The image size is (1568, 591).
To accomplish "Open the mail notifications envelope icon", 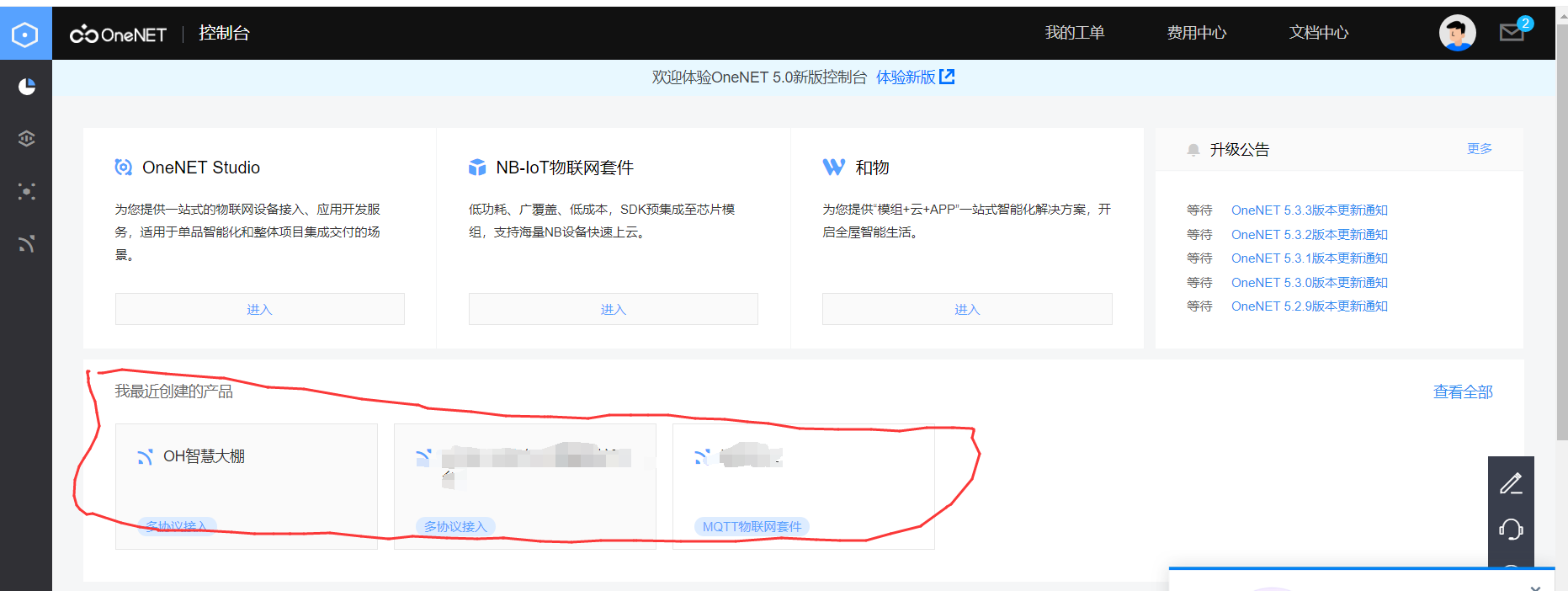I will 1512,33.
